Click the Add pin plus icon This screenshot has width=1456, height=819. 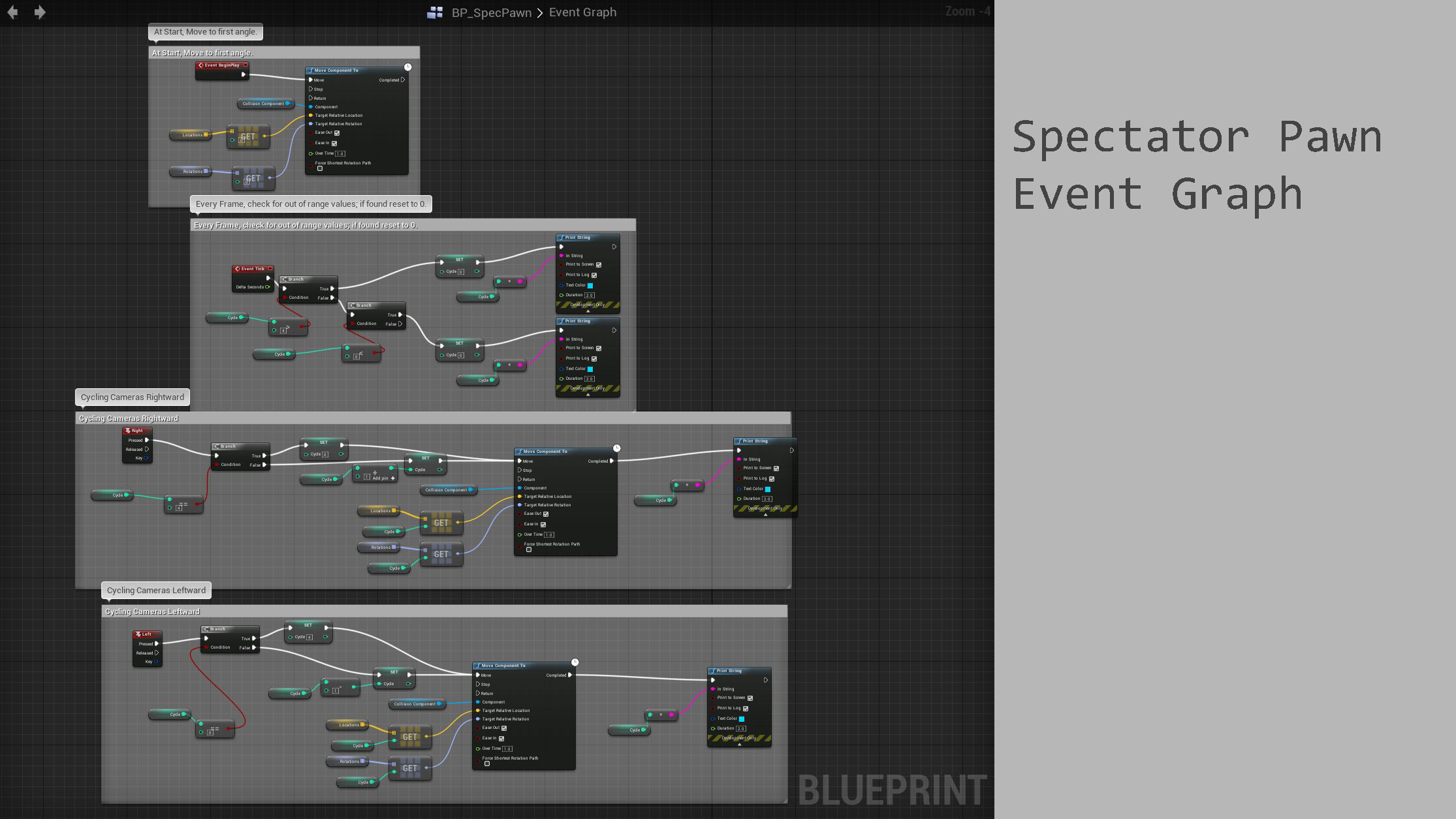click(393, 478)
